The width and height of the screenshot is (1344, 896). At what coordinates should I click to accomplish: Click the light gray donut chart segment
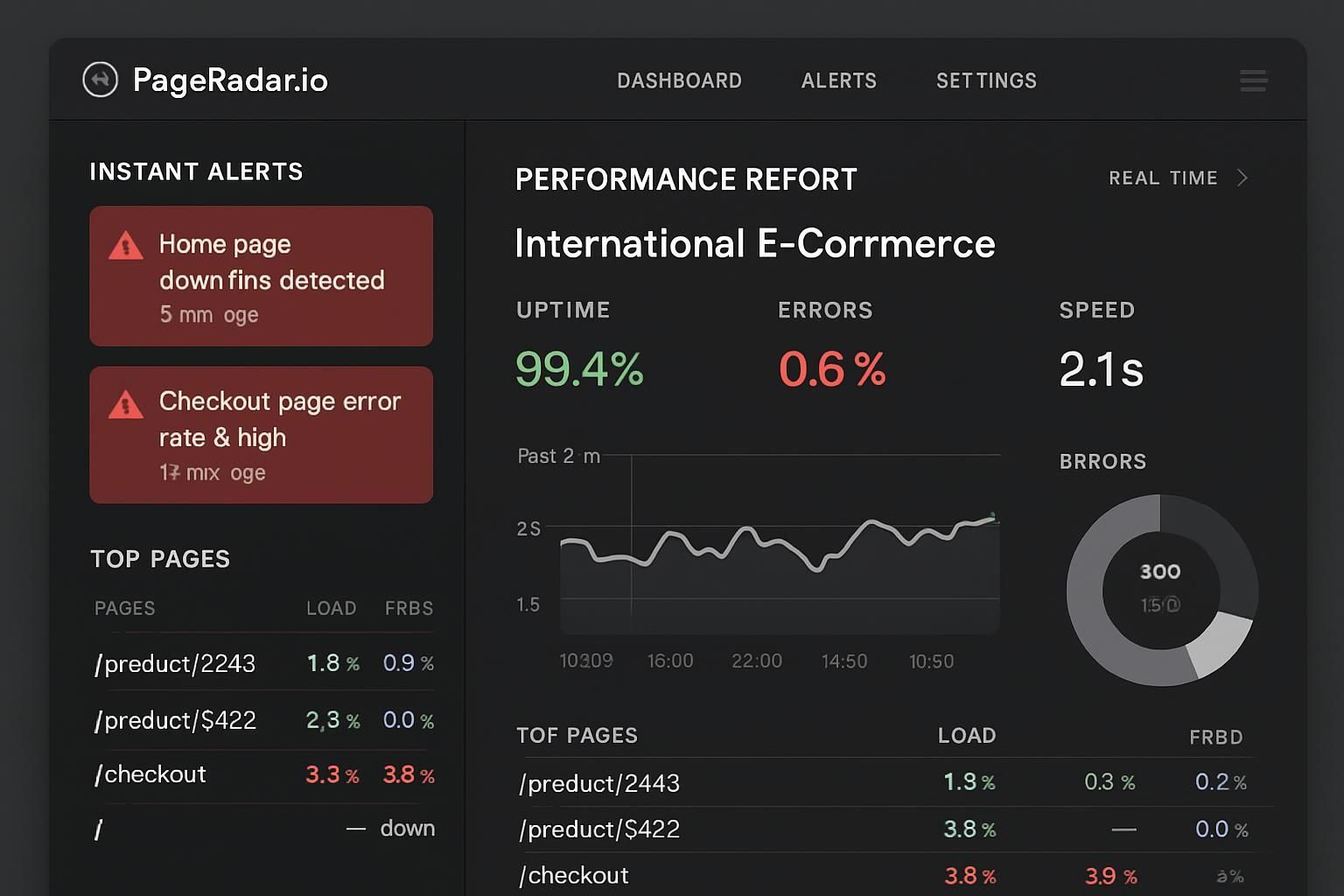click(x=1221, y=645)
